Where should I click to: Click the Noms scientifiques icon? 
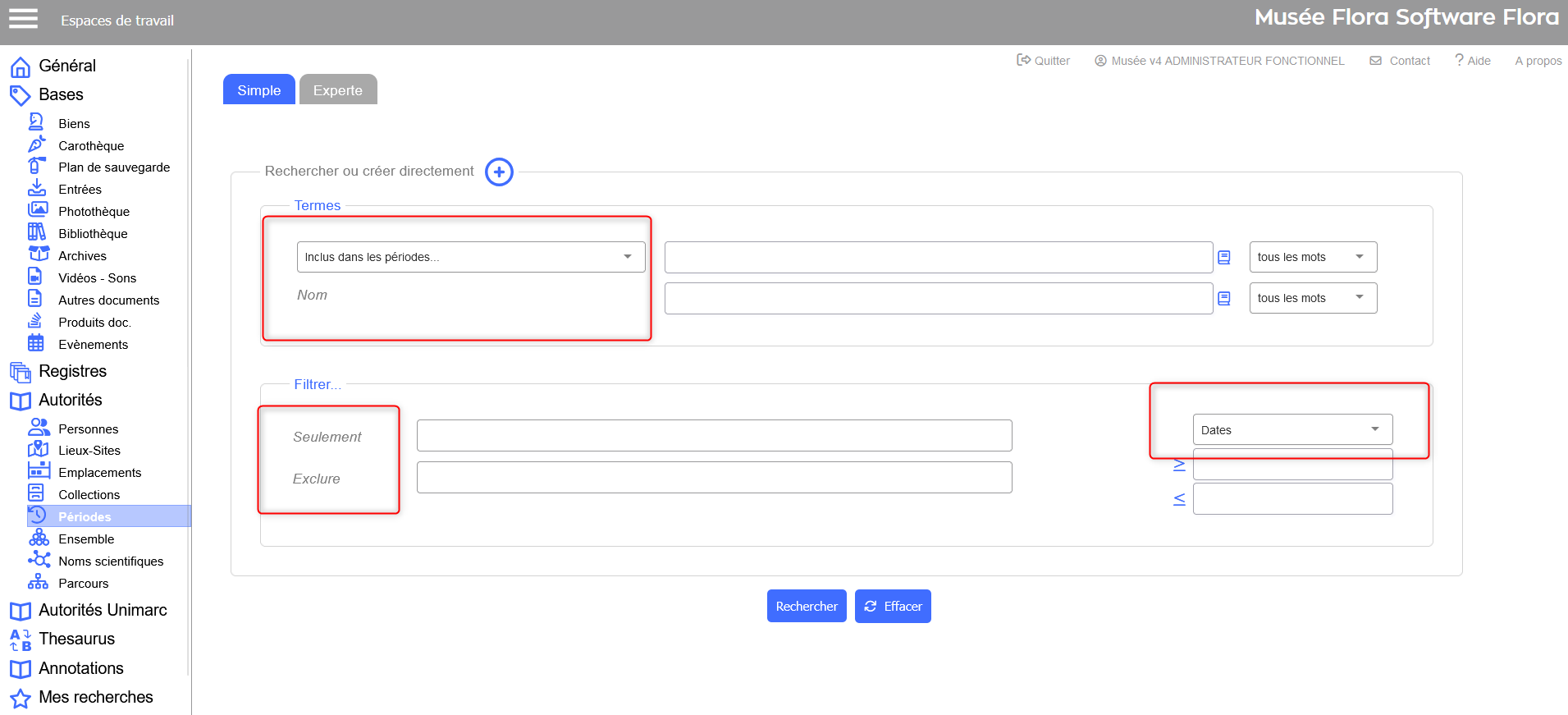pos(39,560)
